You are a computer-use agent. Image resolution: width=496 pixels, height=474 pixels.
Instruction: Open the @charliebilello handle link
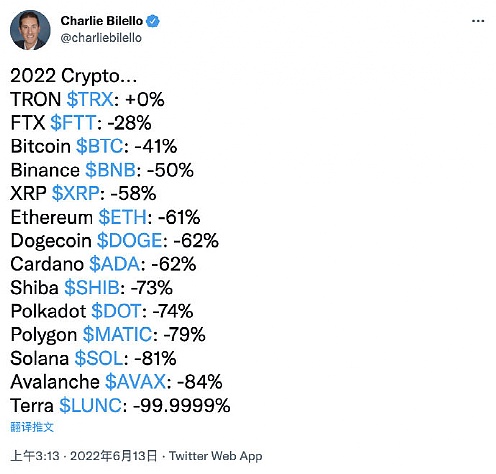(x=101, y=38)
